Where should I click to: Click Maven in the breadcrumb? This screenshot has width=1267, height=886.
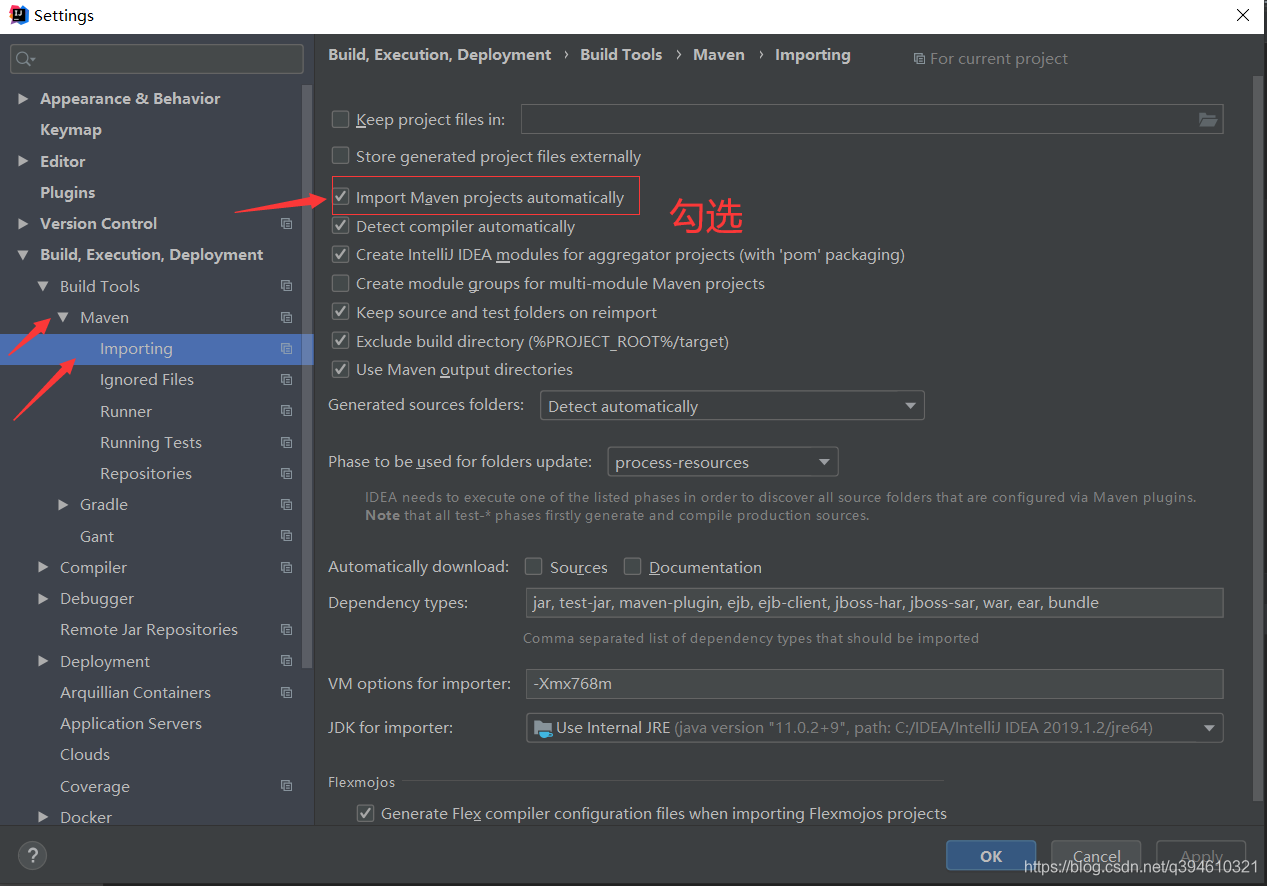pyautogui.click(x=719, y=55)
